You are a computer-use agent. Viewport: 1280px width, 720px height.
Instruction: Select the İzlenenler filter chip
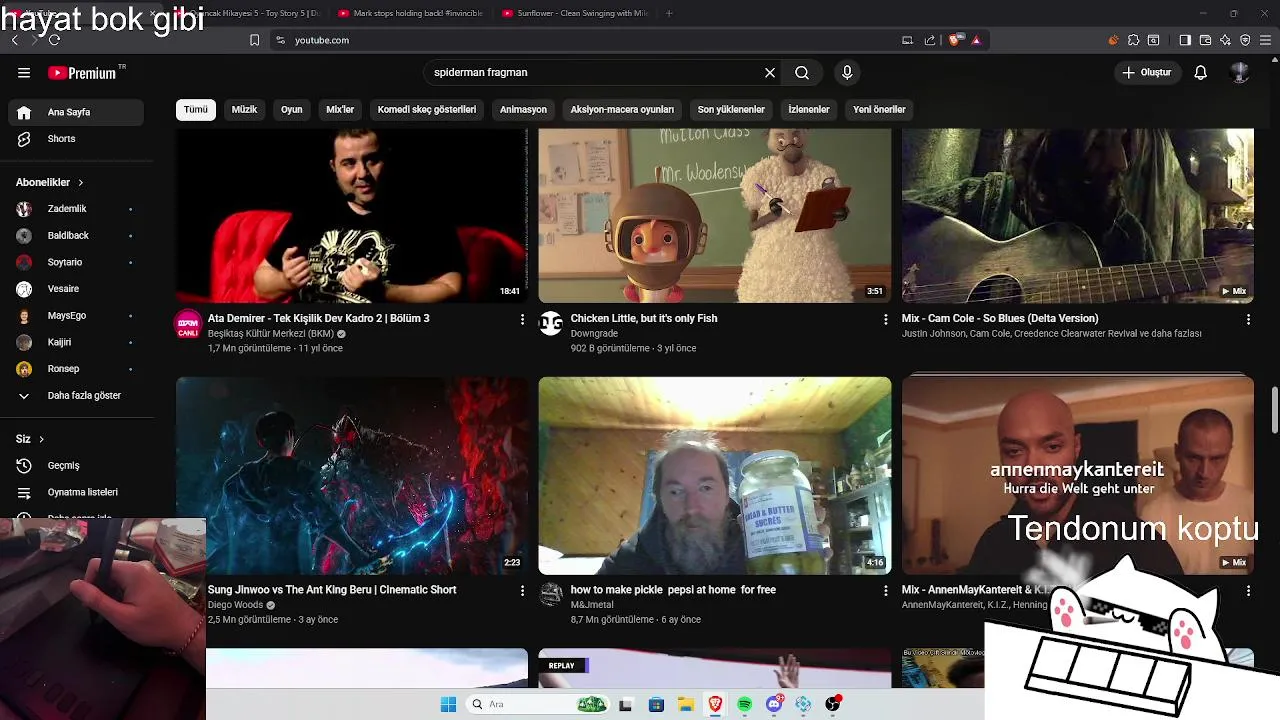pos(809,110)
